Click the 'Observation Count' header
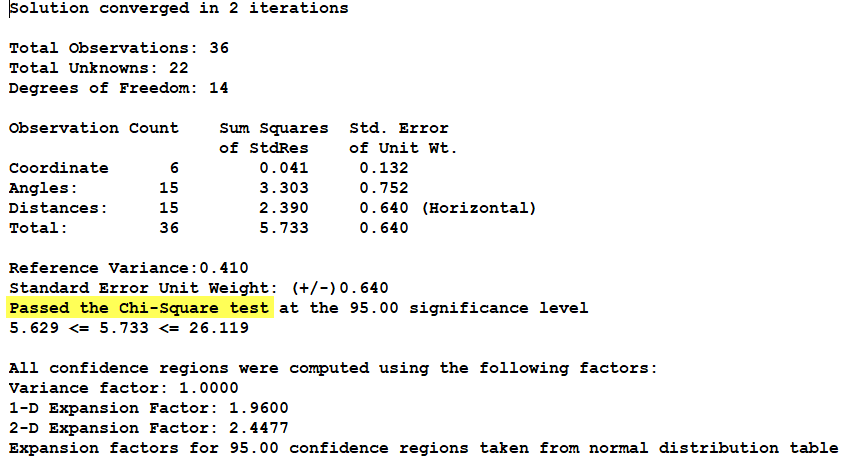844x472 pixels. coord(94,128)
